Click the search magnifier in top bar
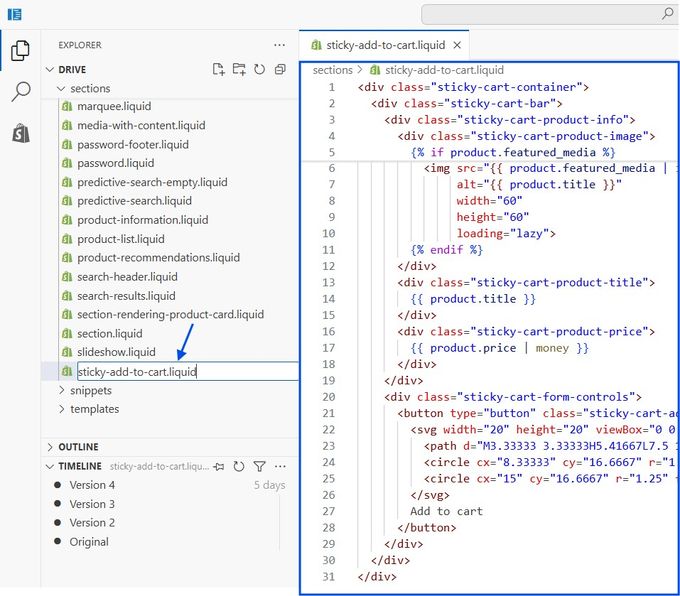 point(667,14)
